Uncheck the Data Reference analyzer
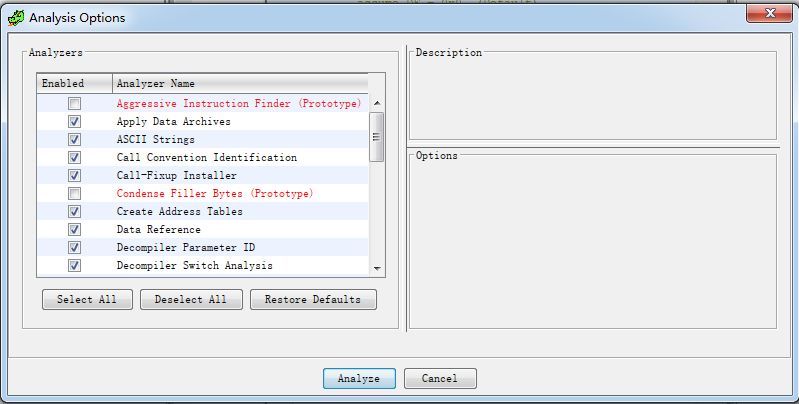Screen dimensions: 799x404 coord(75,230)
